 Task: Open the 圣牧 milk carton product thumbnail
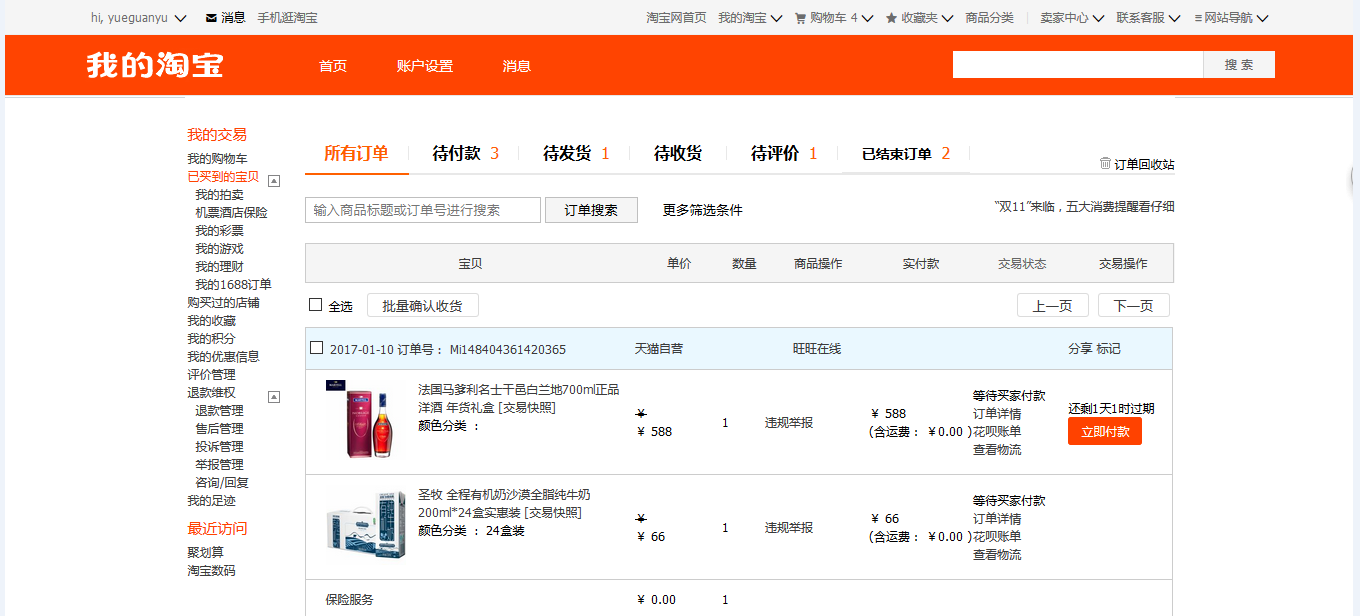[366, 523]
